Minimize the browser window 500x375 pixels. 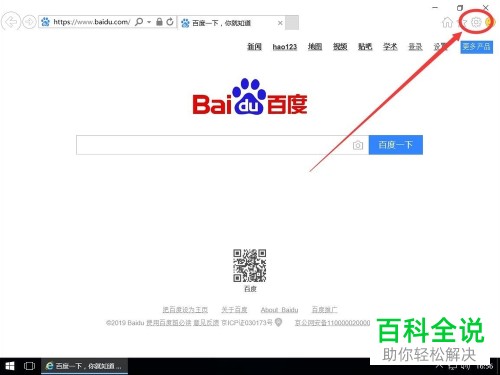[x=435, y=7]
